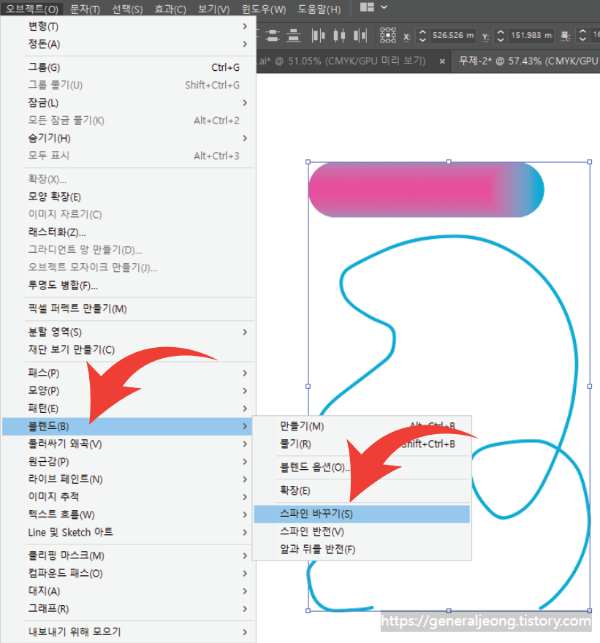Image resolution: width=600 pixels, height=643 pixels.
Task: Click the arrange documents layout icon
Action: click(x=367, y=7)
